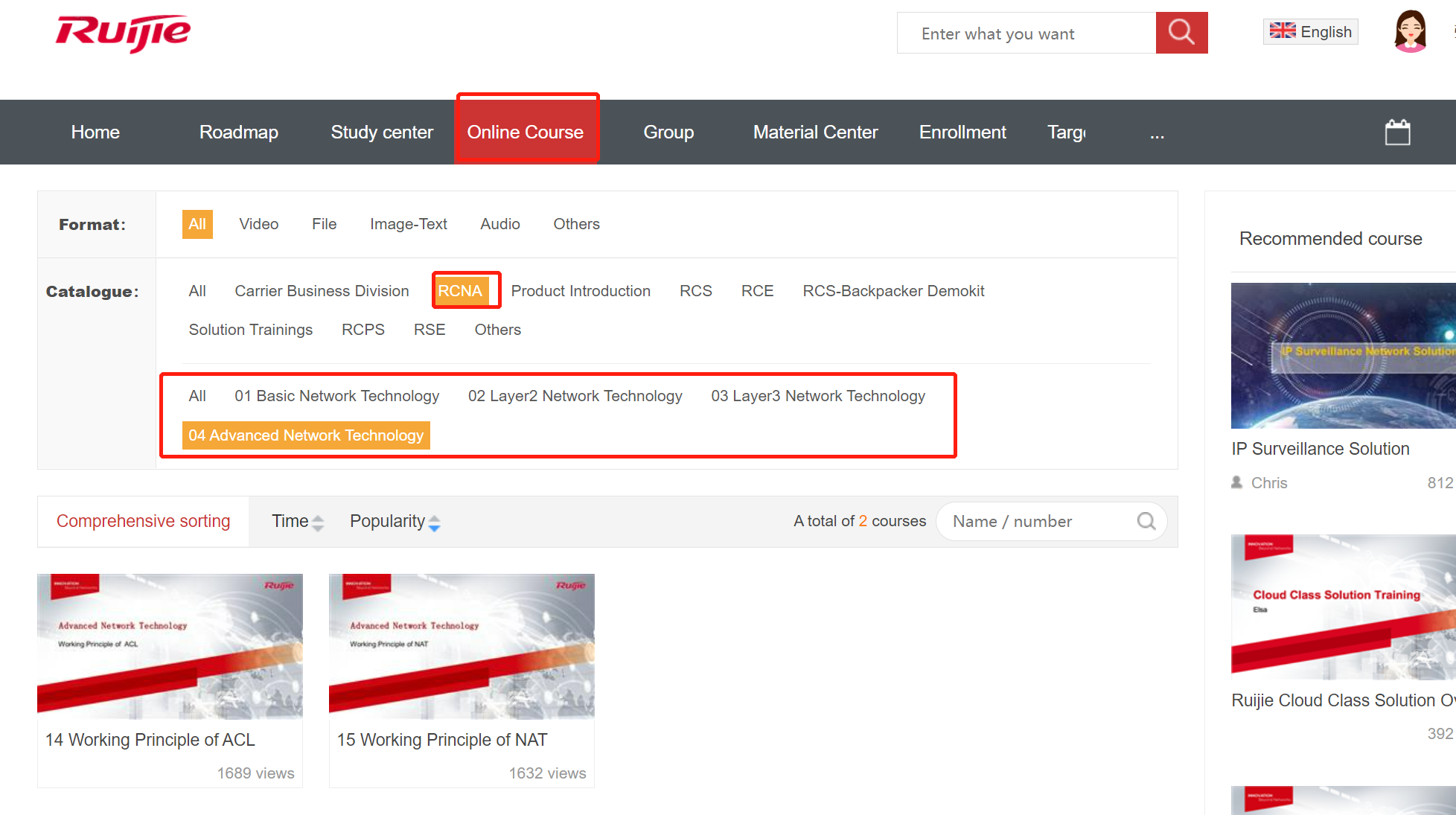
Task: Select Online Course navigation tab
Action: (526, 132)
